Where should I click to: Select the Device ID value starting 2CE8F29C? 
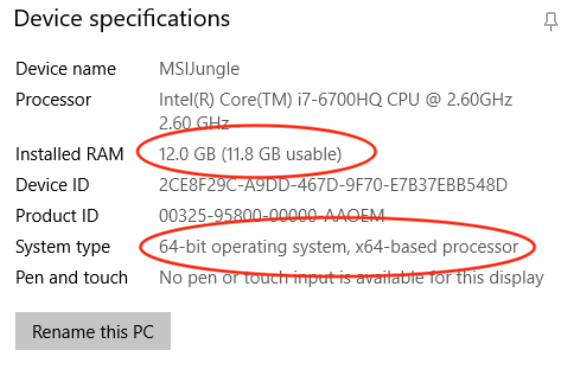point(333,185)
